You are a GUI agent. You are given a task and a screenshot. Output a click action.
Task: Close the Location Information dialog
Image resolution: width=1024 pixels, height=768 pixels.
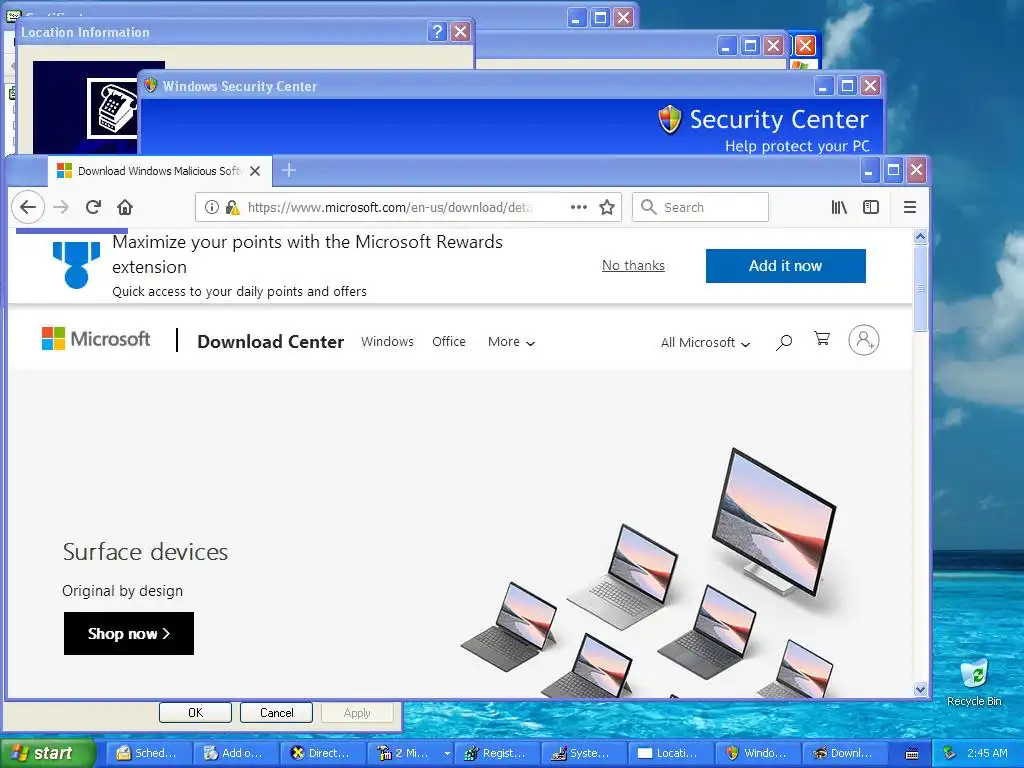tap(460, 31)
